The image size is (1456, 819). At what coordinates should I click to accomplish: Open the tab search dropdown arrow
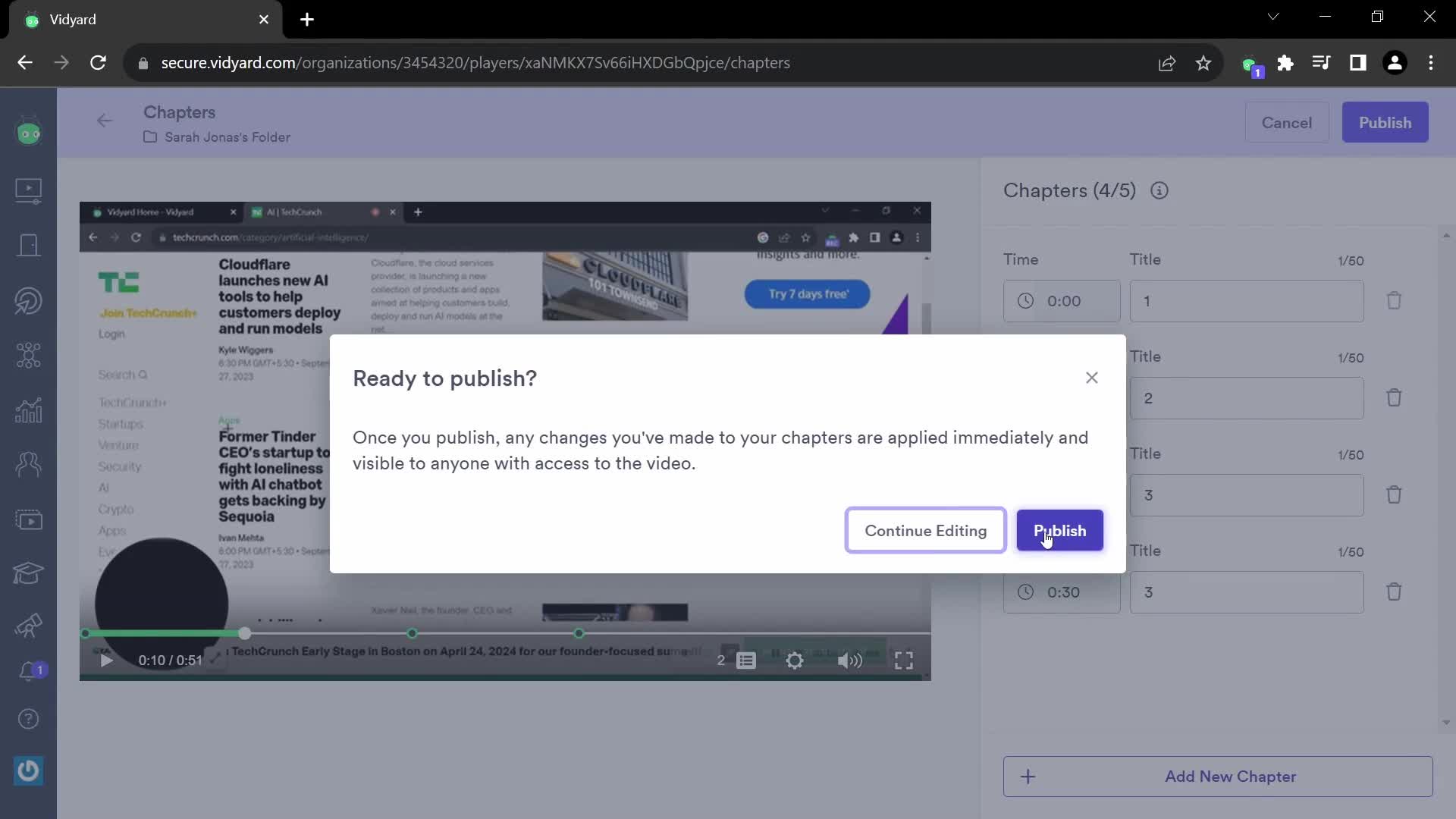point(1273,17)
